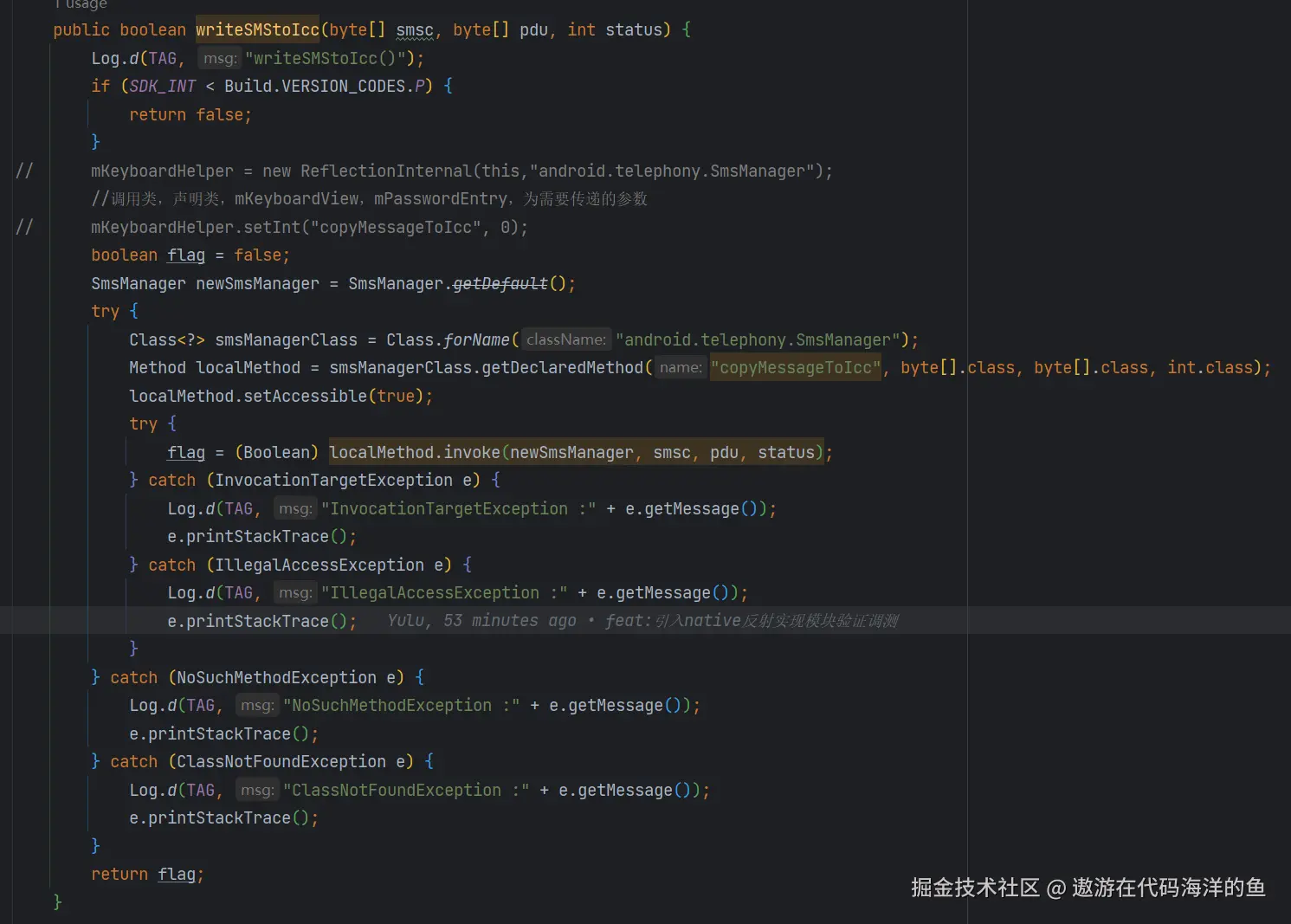This screenshot has width=1291, height=924.
Task: Click the deprecated getDefault method call
Action: (x=500, y=284)
